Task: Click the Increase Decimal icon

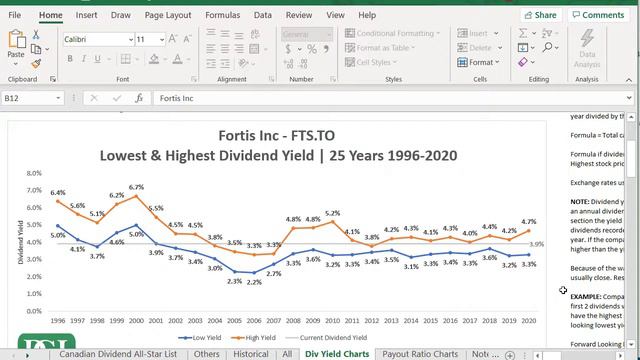Action: pos(288,63)
